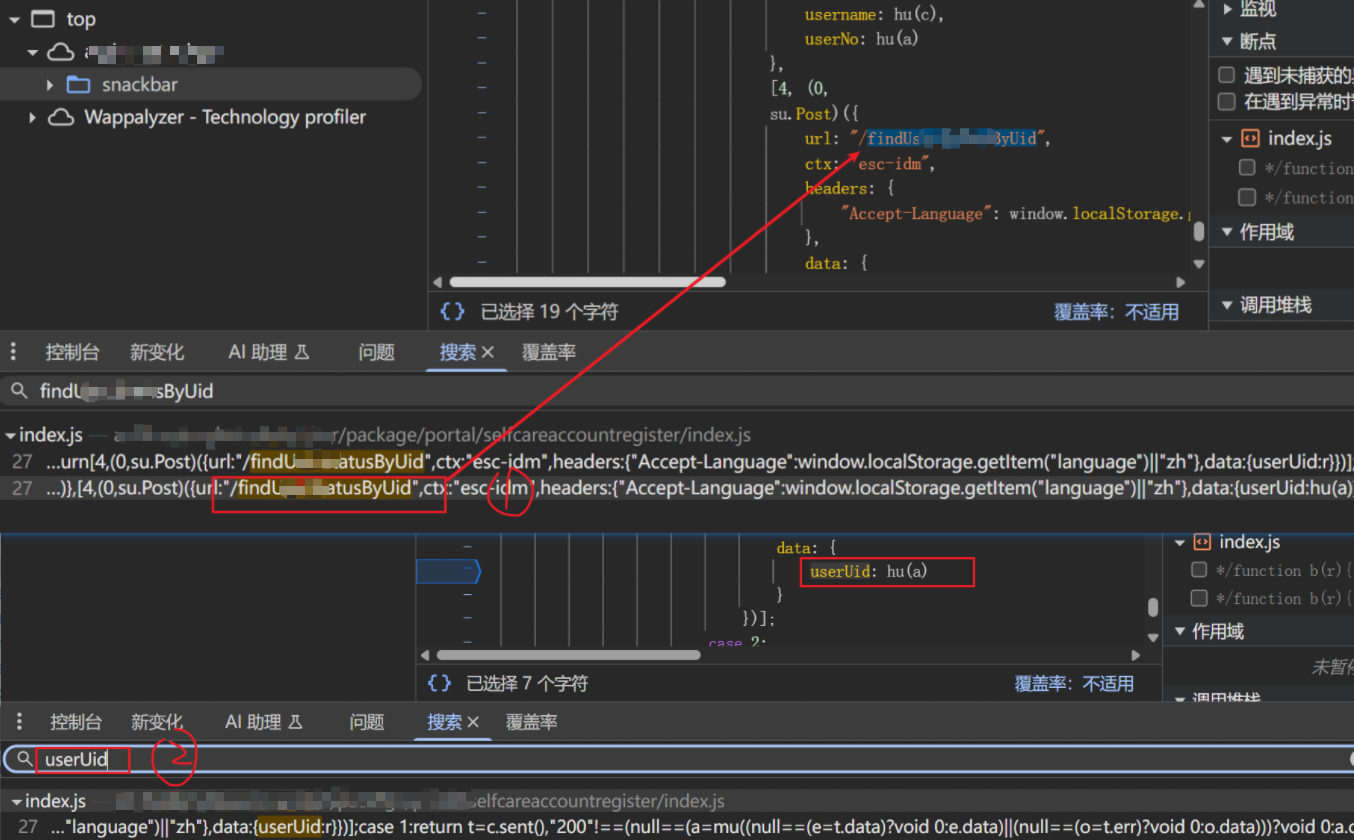Collapse the upper 调用堆栈 (Call Stack) section
The image size is (1354, 840).
coord(1227,305)
